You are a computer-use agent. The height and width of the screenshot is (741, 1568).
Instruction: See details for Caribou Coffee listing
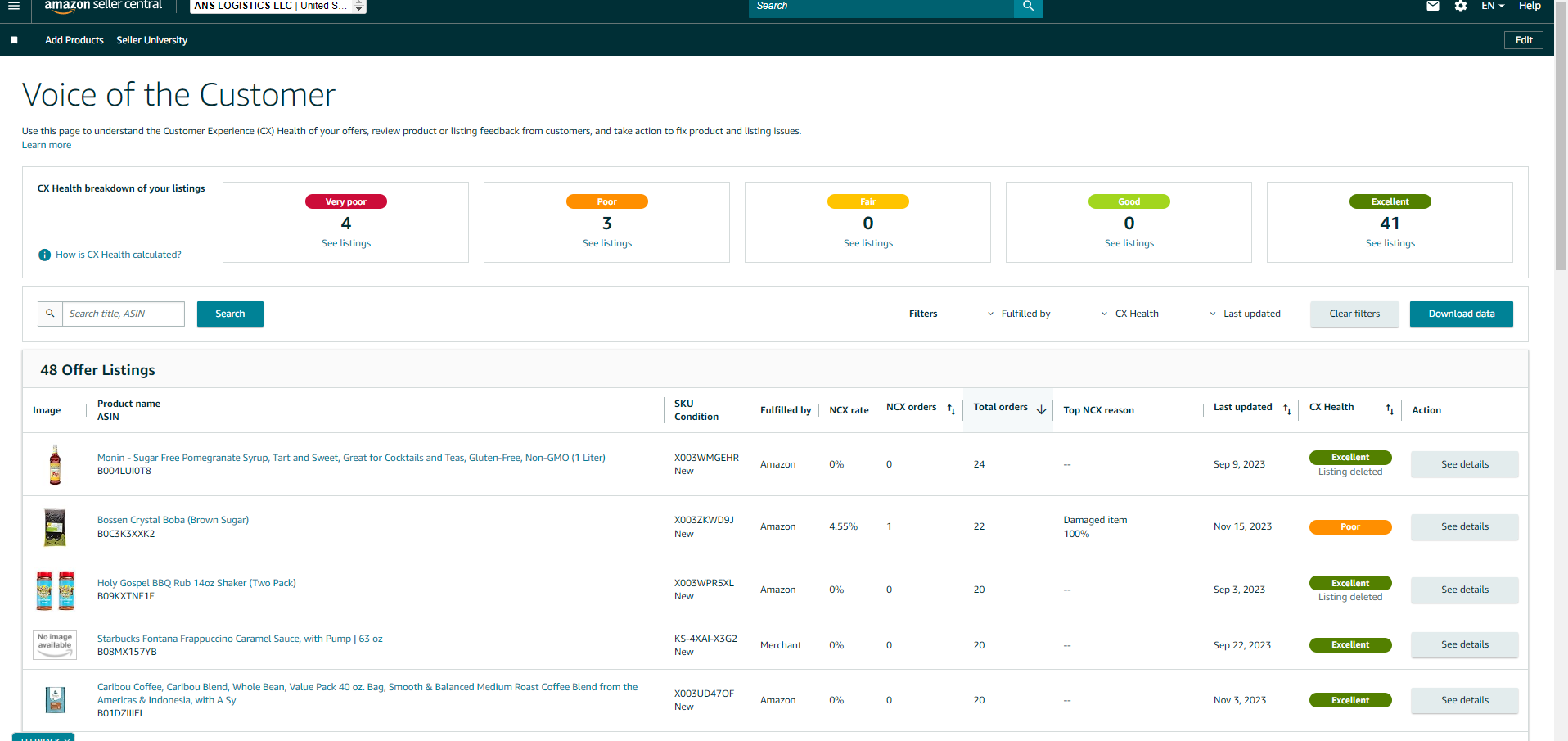(1465, 700)
